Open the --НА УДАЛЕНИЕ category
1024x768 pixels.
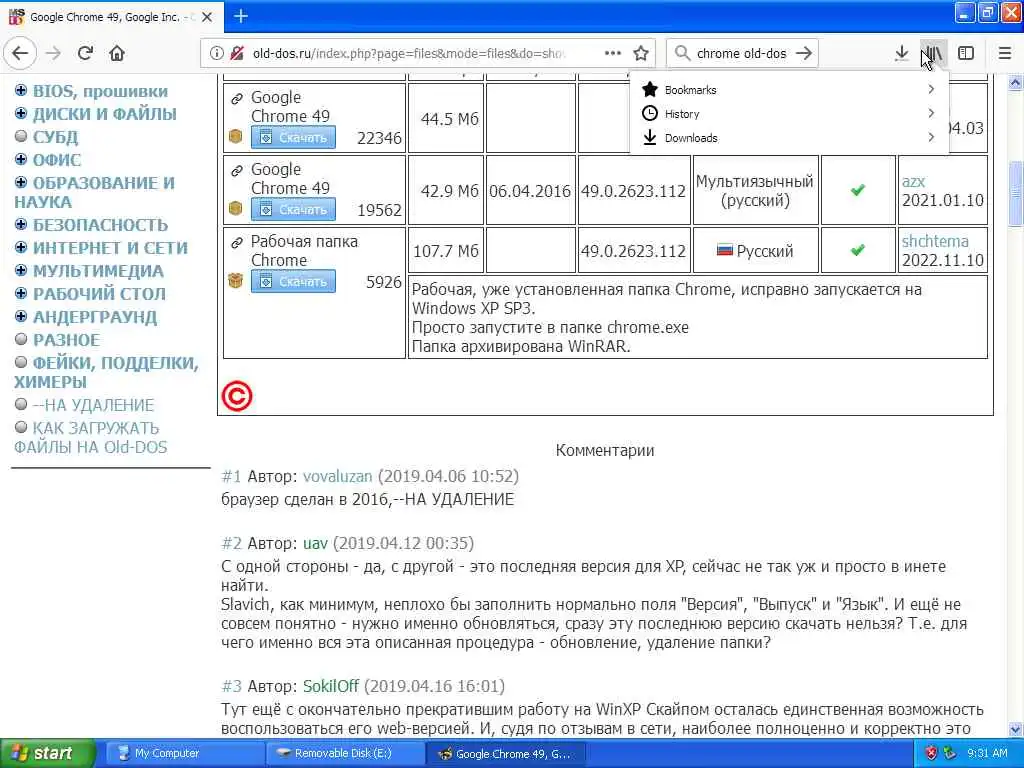pos(93,406)
